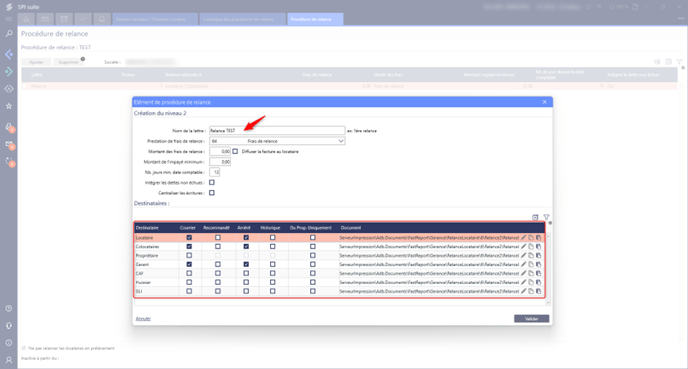
Task: Click the Supprimer button
Action: point(68,62)
